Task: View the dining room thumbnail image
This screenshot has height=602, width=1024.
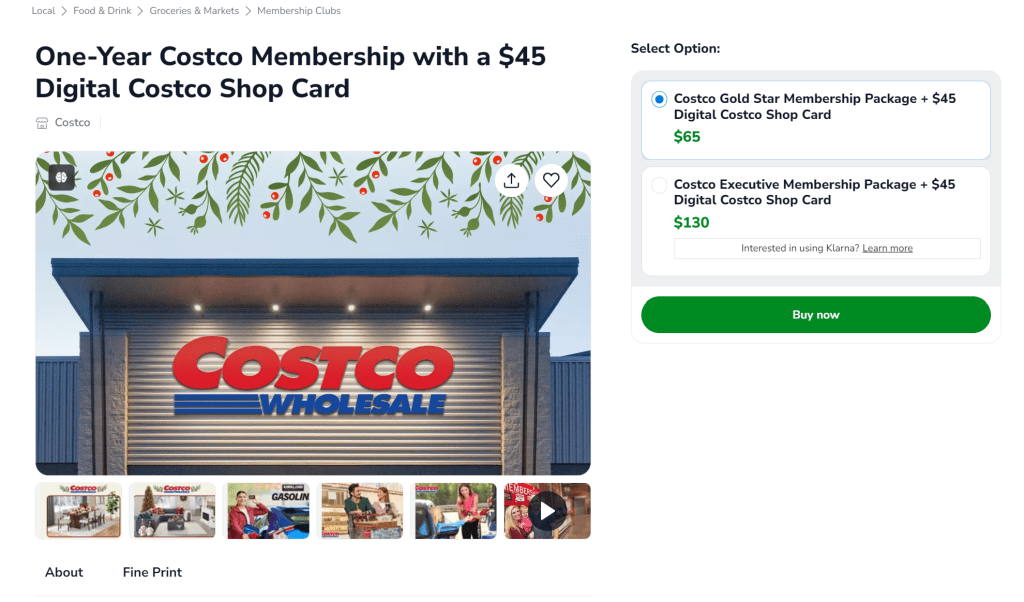Action: point(79,511)
